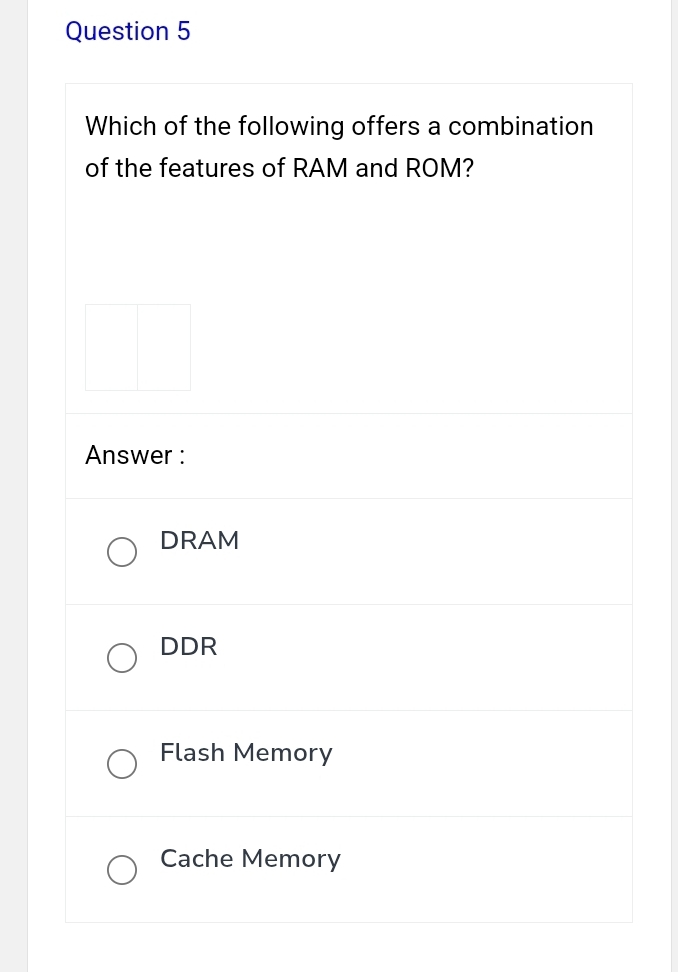Click the "Answer :" label
678x972 pixels.
point(135,456)
